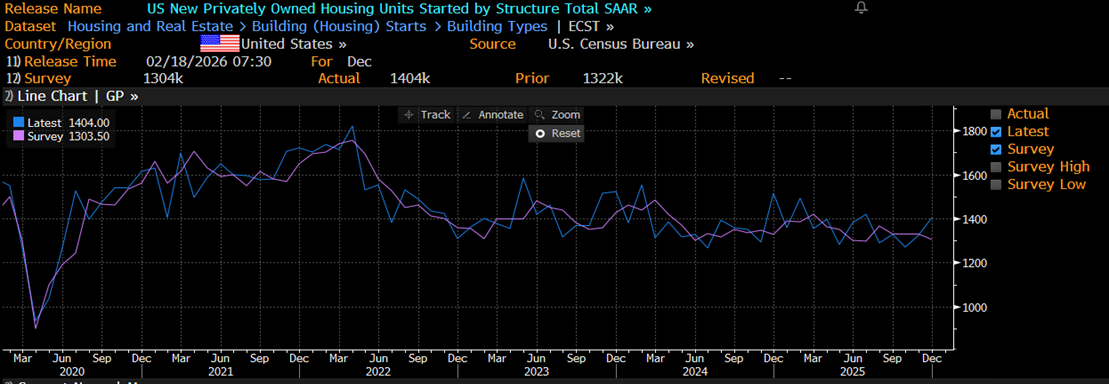Click release time 02/18/2026 07:30
1109x384 pixels.
coord(208,62)
